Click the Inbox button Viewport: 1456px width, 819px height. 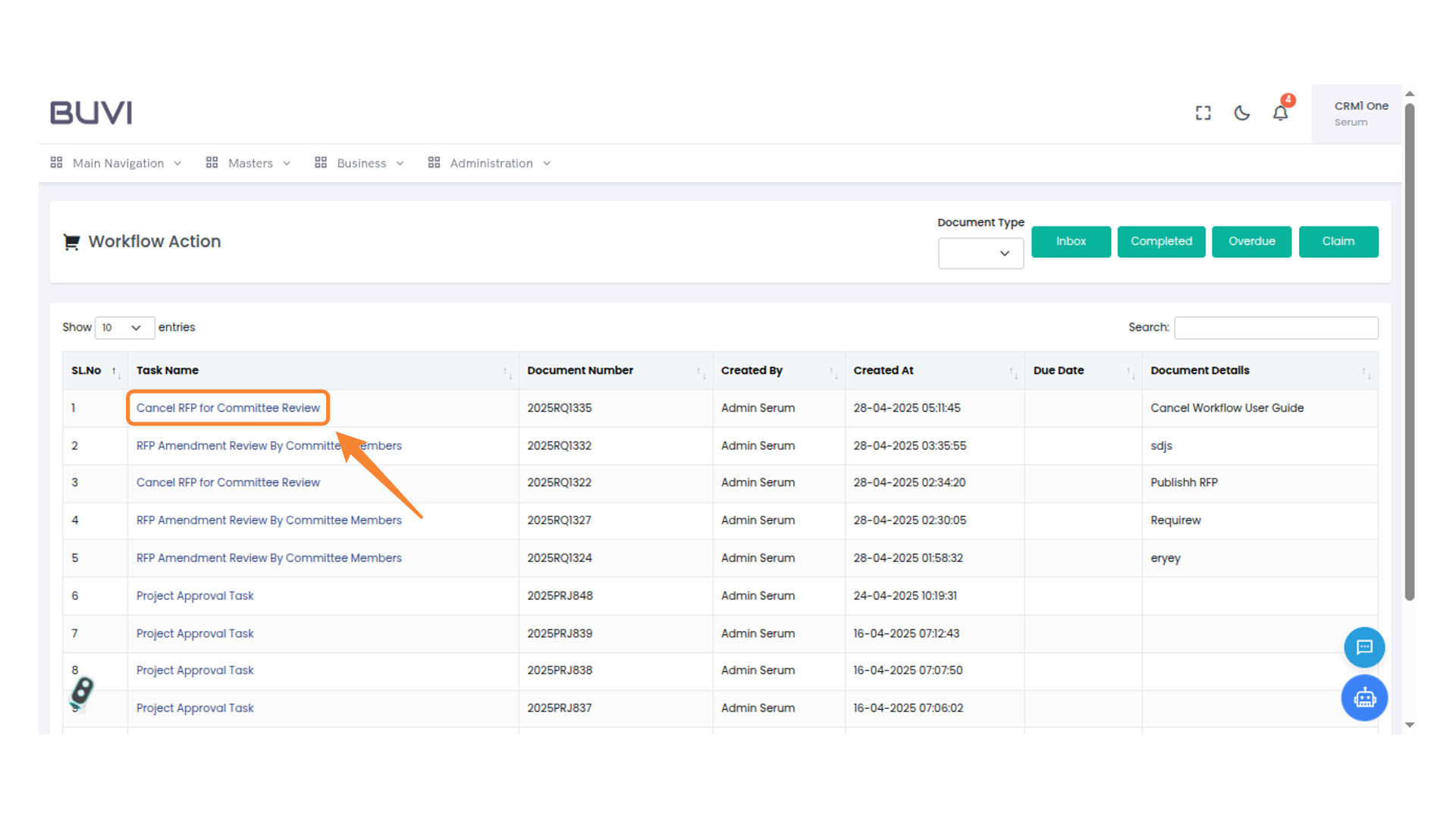point(1070,241)
